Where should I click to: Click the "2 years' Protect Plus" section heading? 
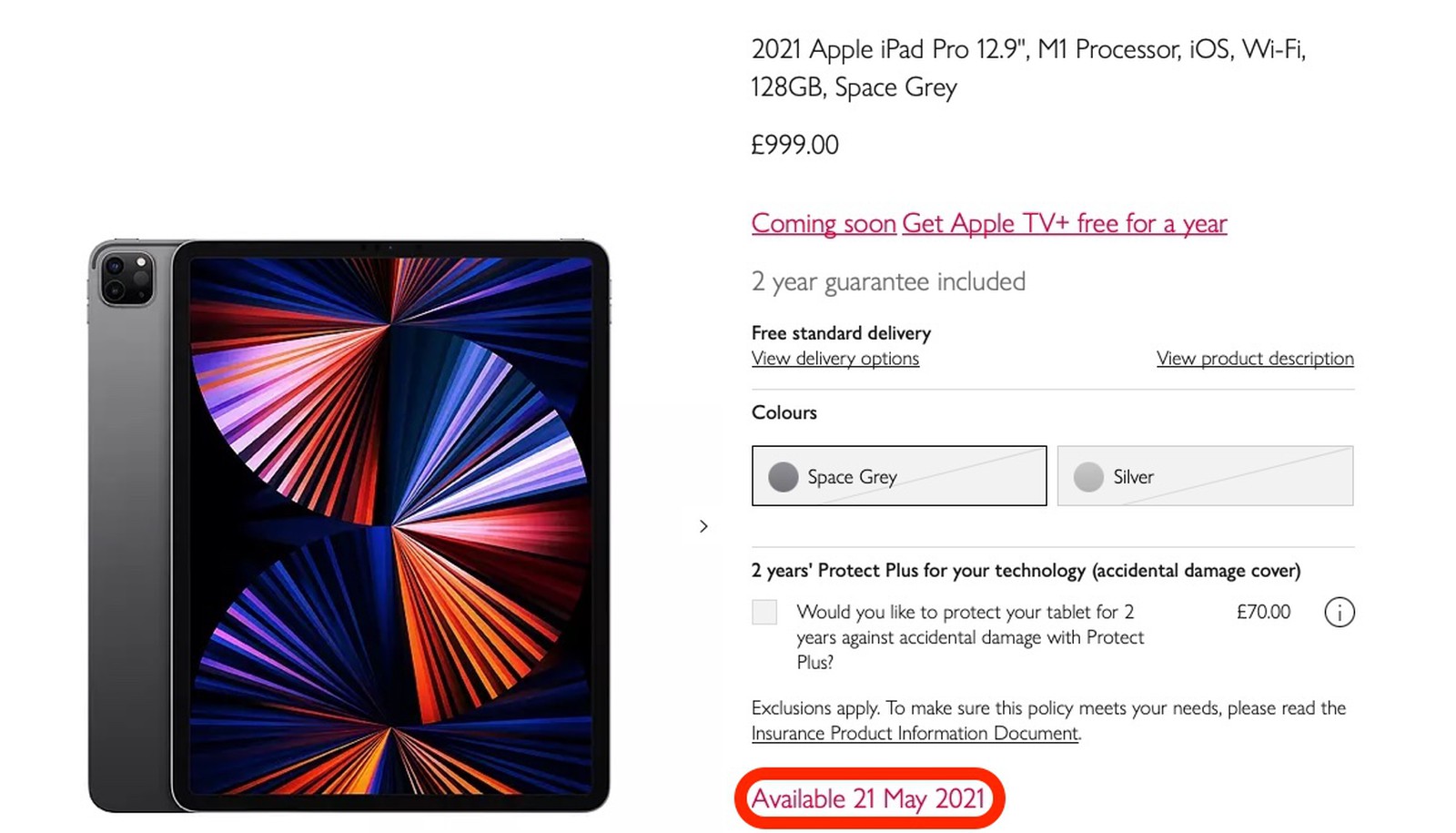[1026, 571]
